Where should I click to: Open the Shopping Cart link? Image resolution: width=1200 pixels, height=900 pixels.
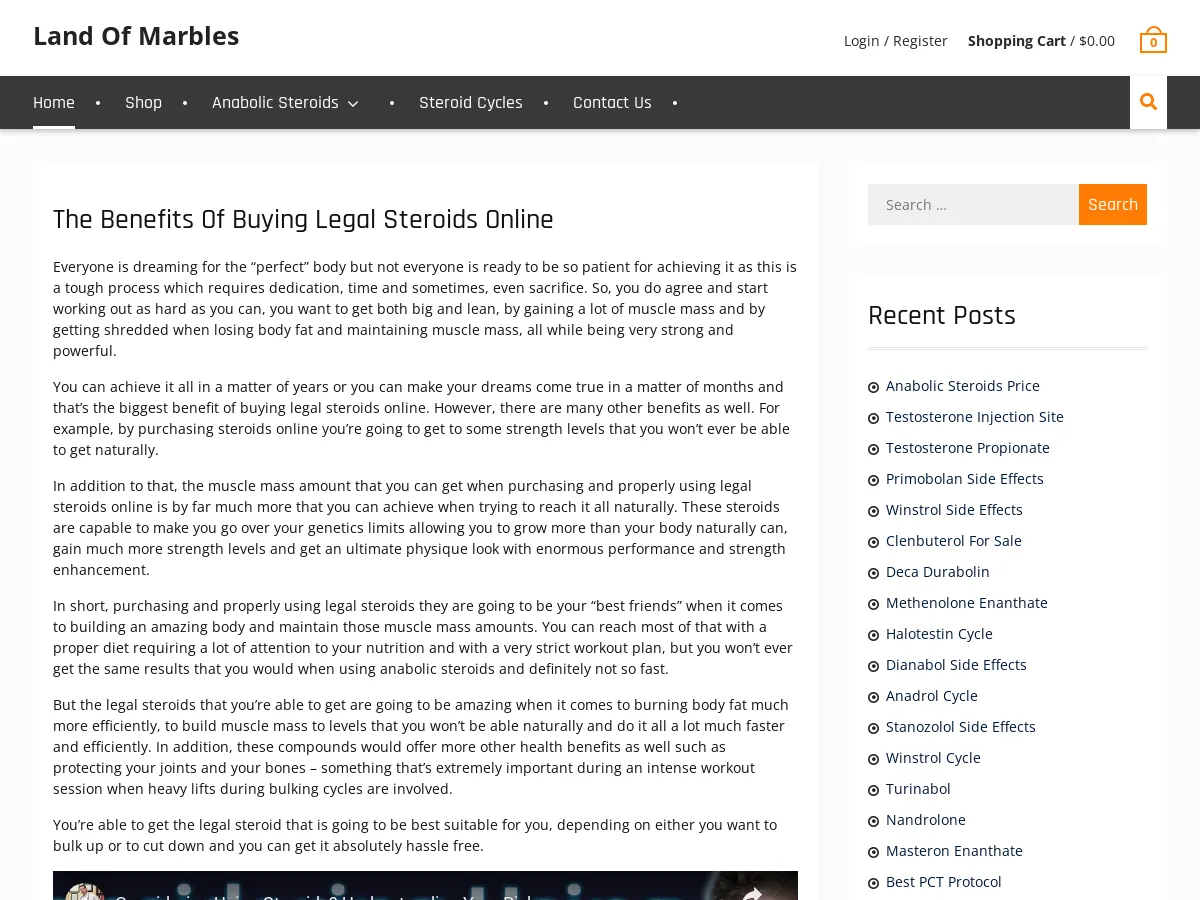coord(1016,40)
